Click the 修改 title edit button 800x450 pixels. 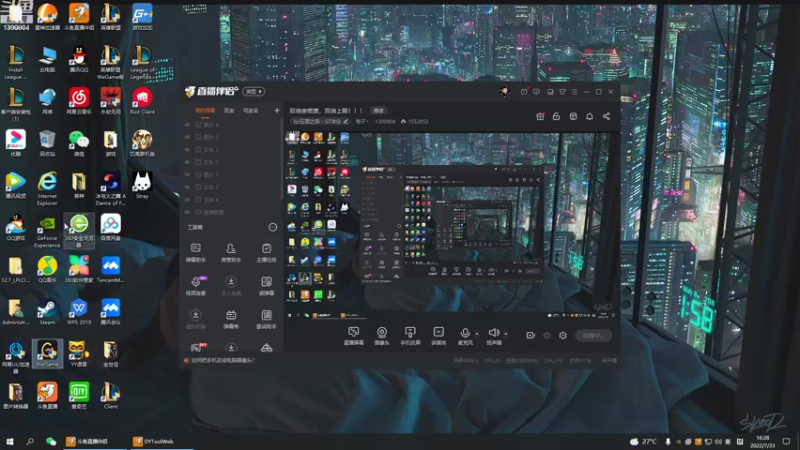[379, 110]
